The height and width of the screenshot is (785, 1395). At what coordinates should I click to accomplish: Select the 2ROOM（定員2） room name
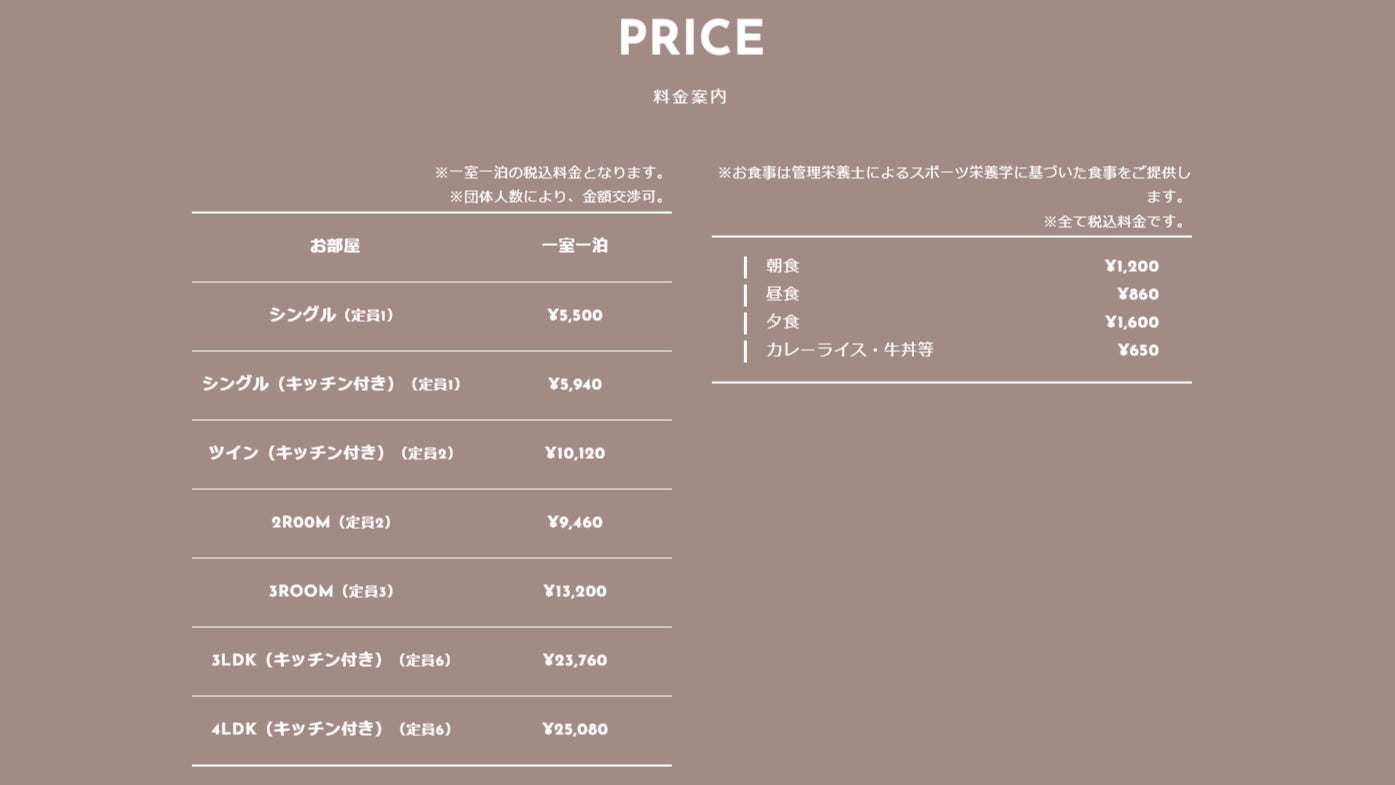(x=331, y=522)
